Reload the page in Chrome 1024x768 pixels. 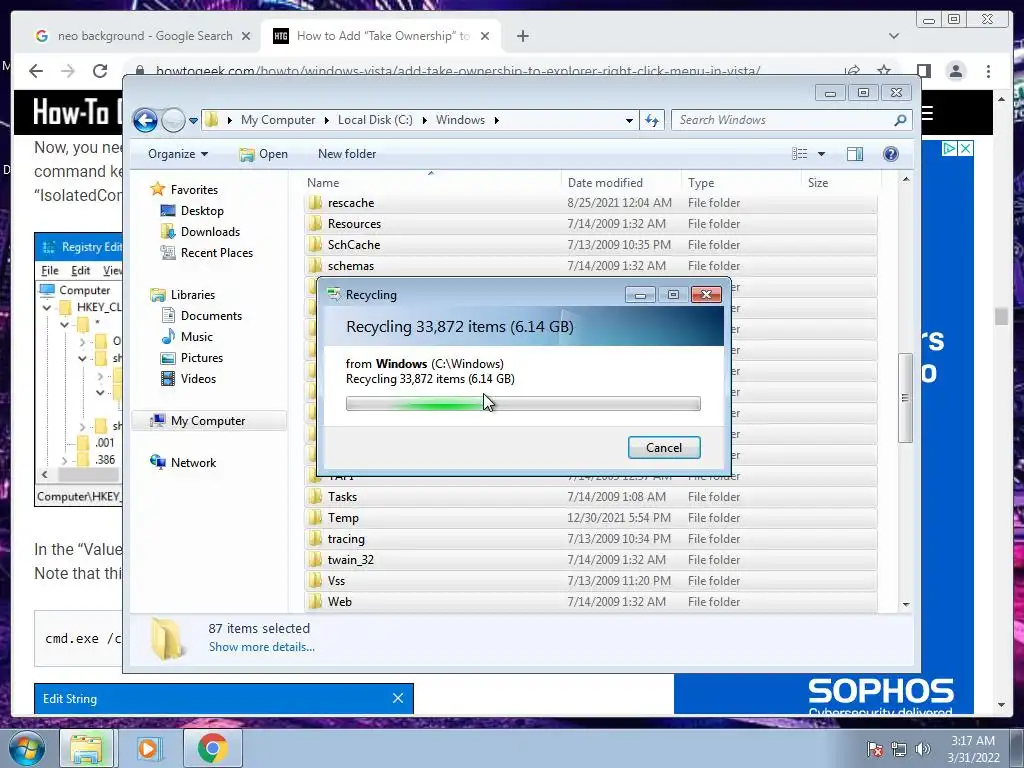click(100, 71)
